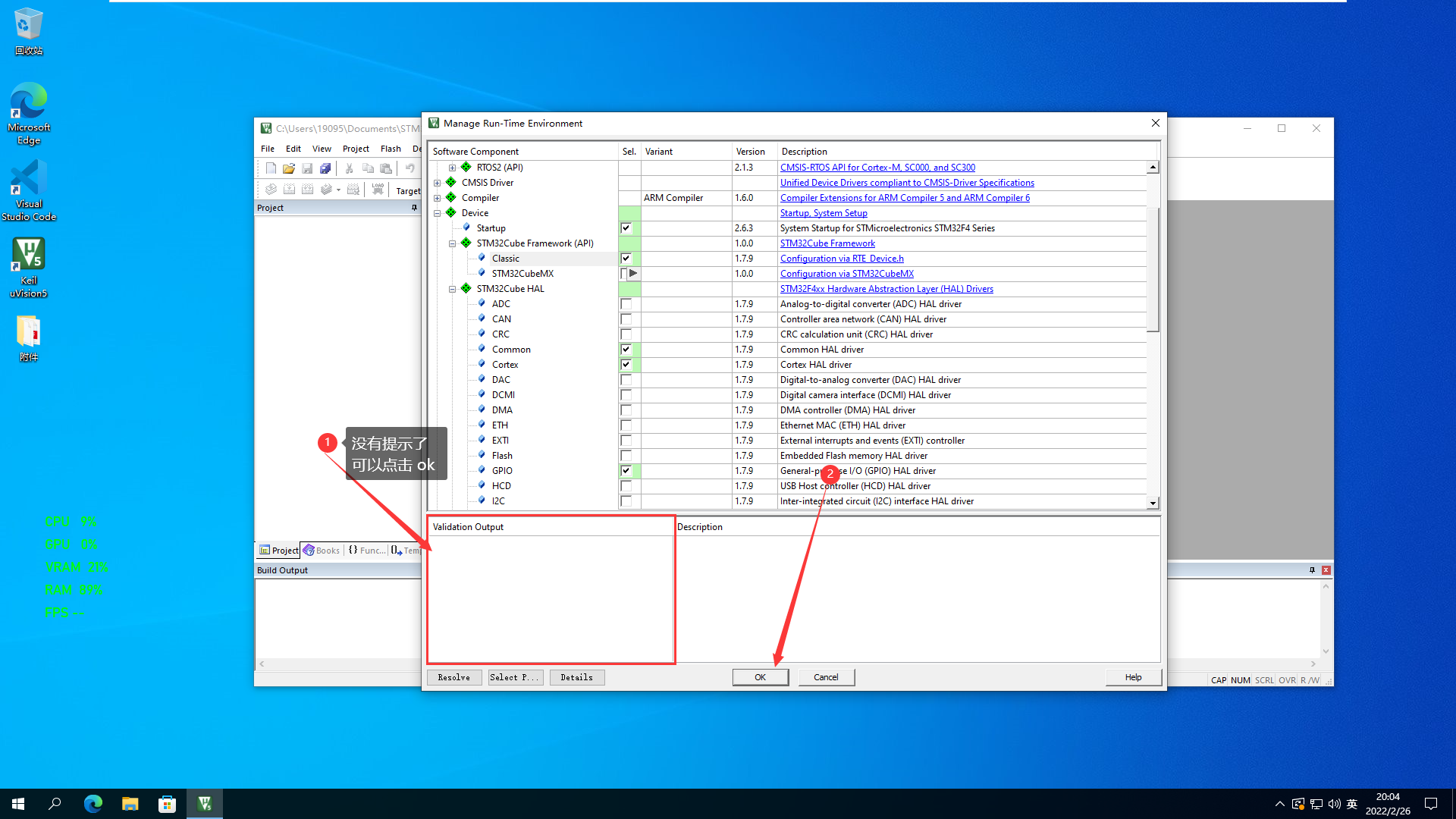Uncheck the Classic framework checkbox
Viewport: 1456px width, 819px height.
pyautogui.click(x=626, y=258)
